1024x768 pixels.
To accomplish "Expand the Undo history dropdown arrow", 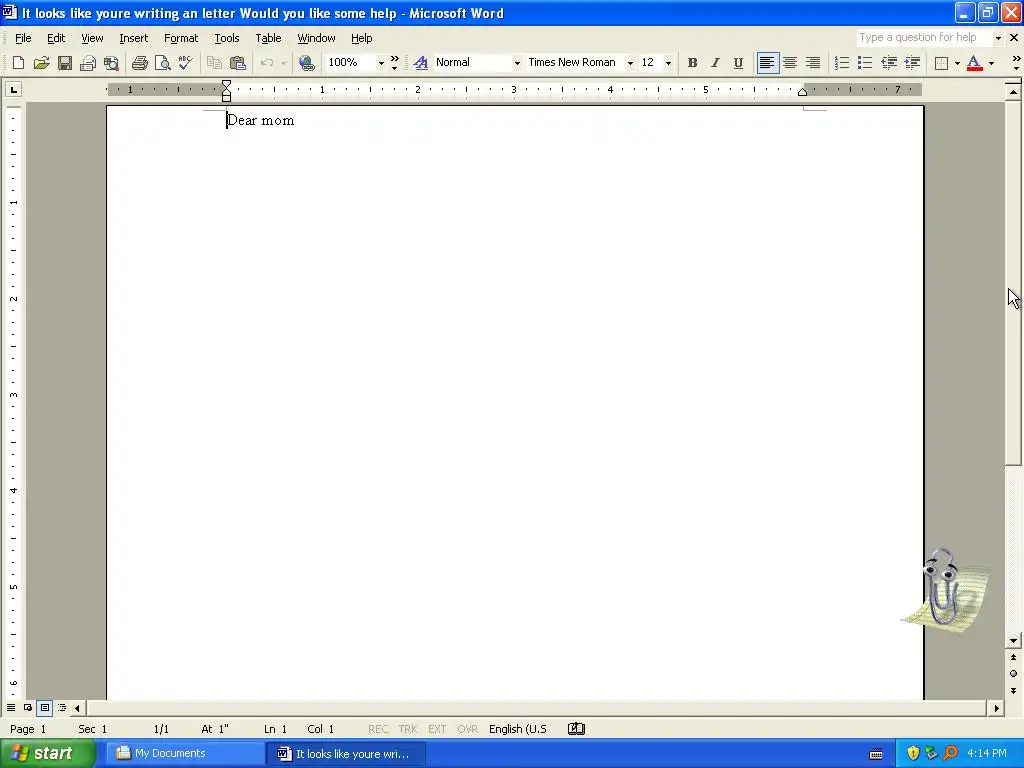I will pyautogui.click(x=283, y=63).
